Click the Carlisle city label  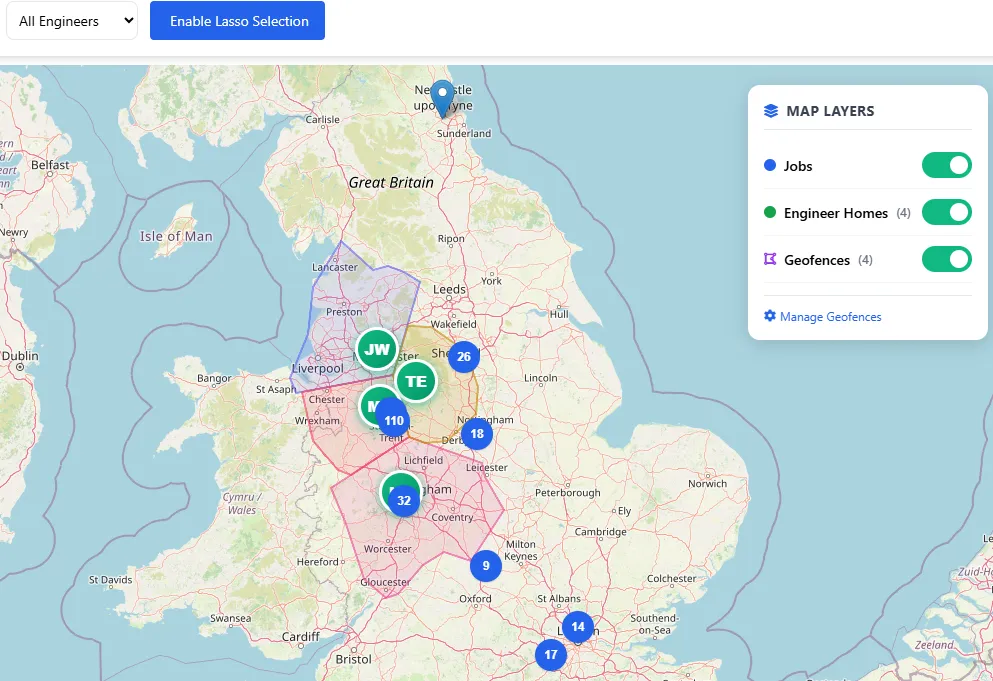point(322,119)
